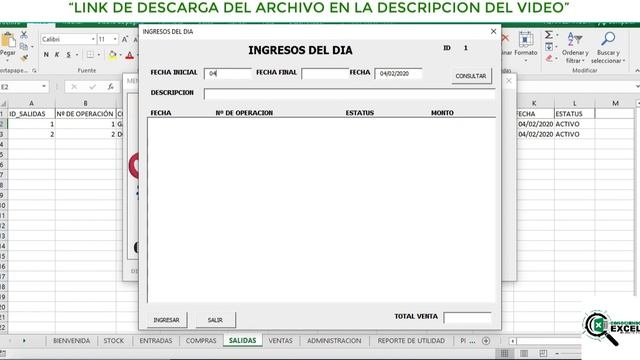
Task: Click formula bar cancel X icon
Action: coord(74,87)
